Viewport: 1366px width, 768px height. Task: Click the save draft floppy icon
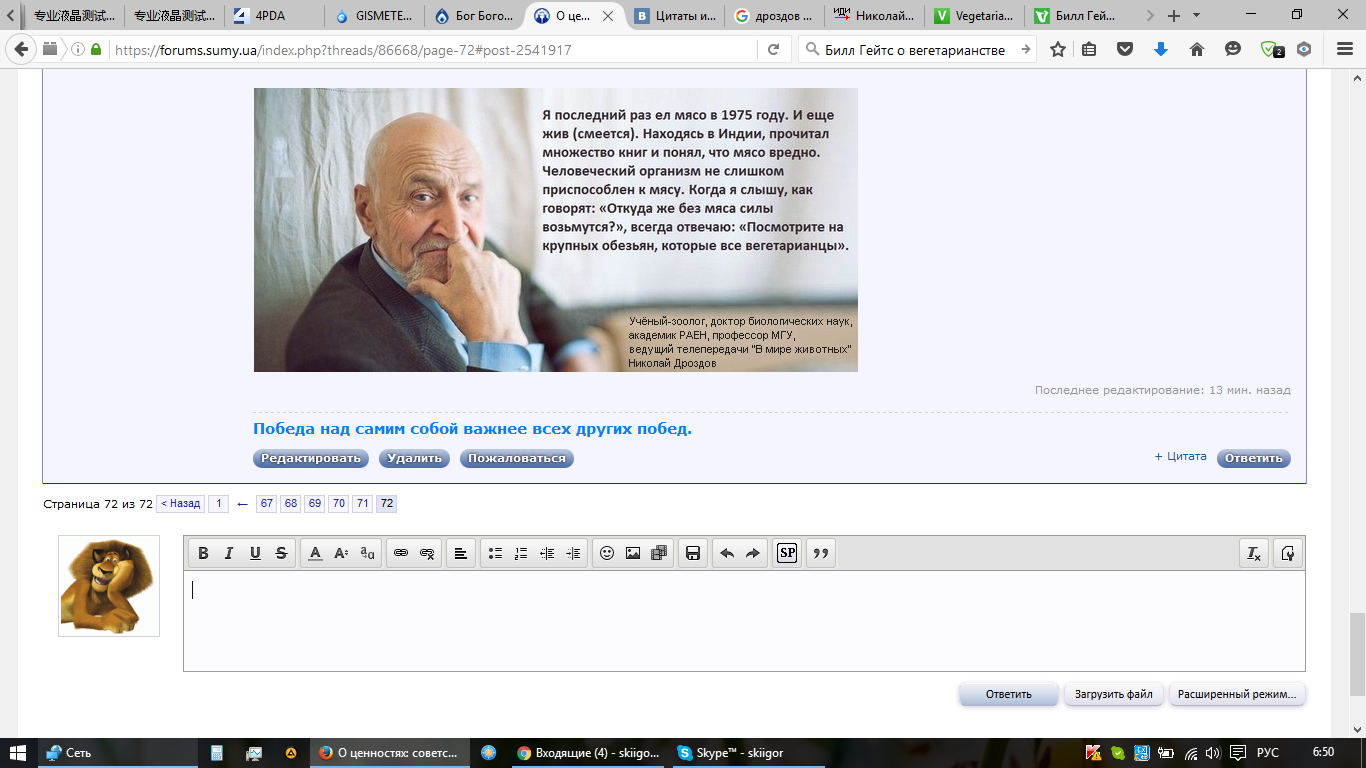[692, 553]
